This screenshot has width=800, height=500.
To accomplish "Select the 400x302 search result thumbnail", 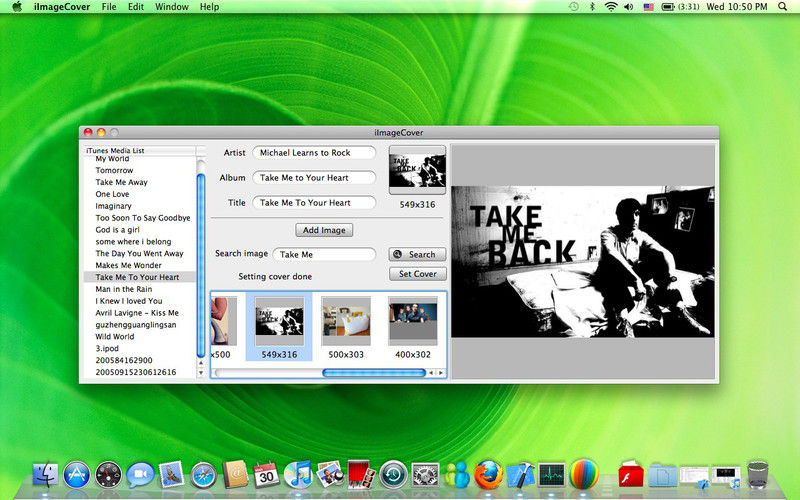I will (x=413, y=327).
